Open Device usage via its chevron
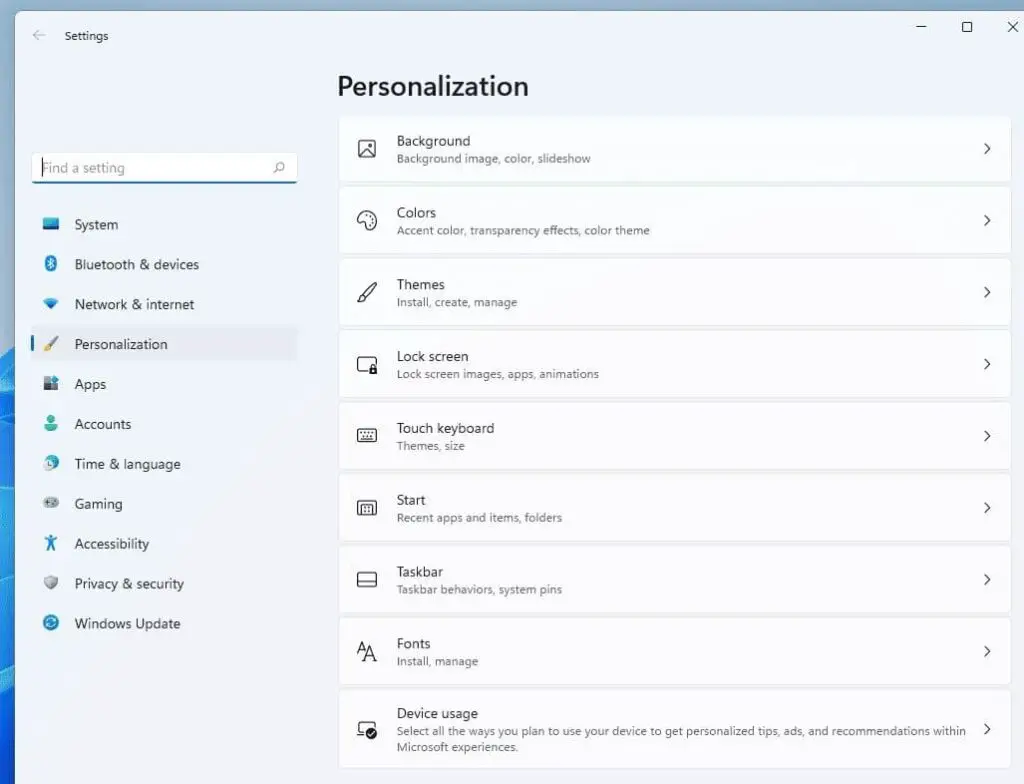Image resolution: width=1024 pixels, height=784 pixels. [986, 730]
